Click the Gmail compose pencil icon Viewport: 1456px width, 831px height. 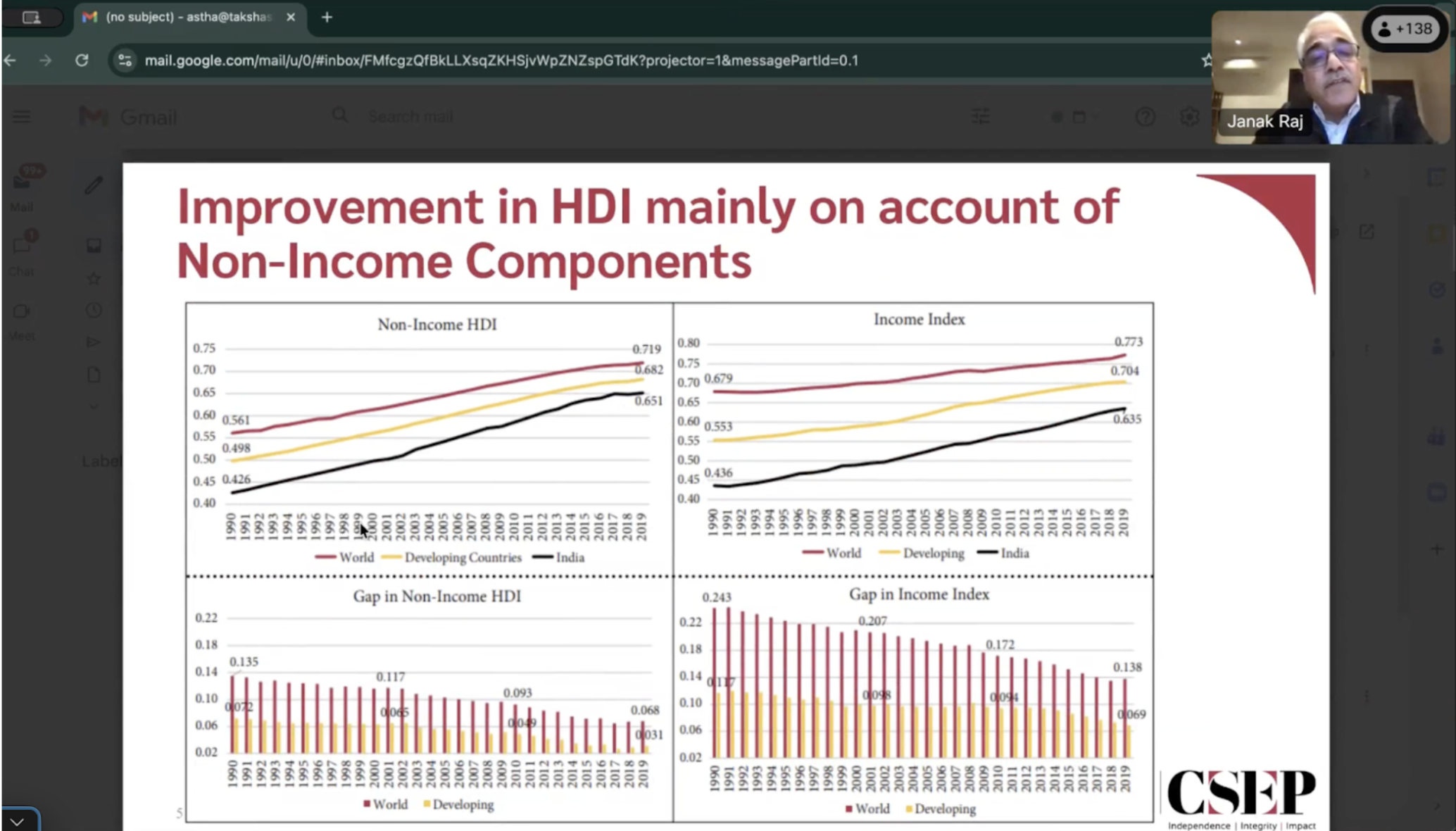pos(94,185)
